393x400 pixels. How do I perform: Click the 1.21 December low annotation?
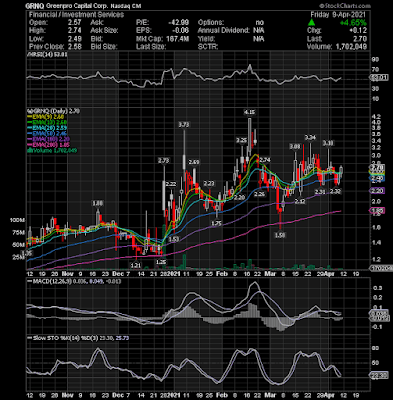pyautogui.click(x=135, y=265)
